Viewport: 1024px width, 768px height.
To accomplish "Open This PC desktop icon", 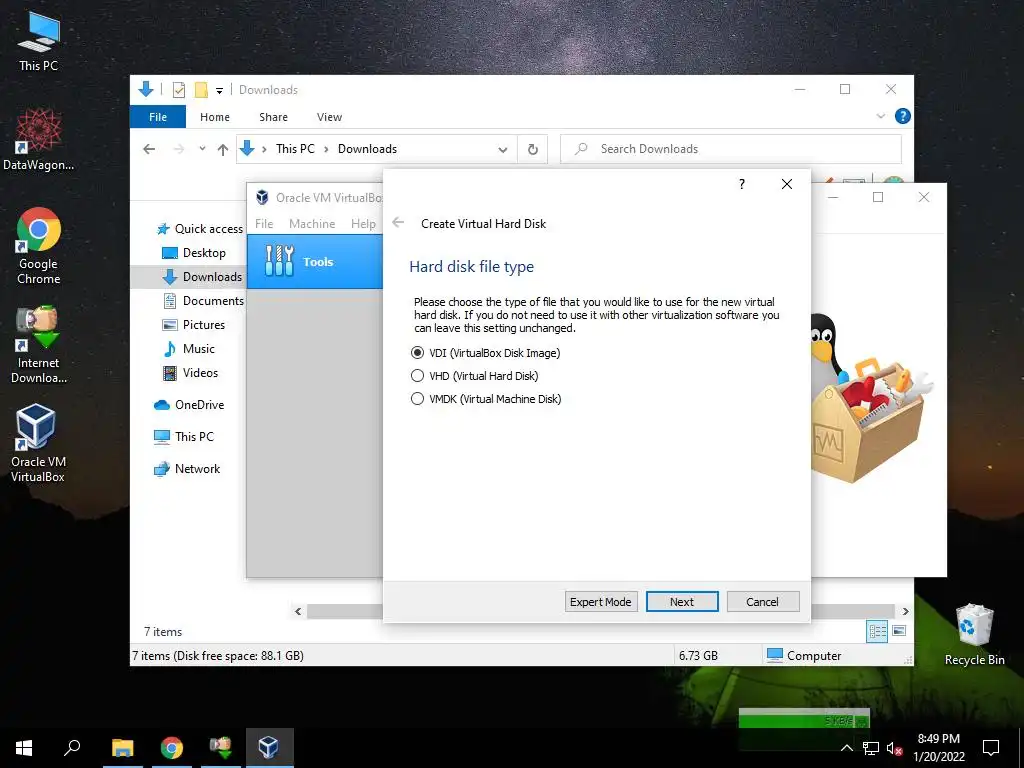I will pos(38,42).
